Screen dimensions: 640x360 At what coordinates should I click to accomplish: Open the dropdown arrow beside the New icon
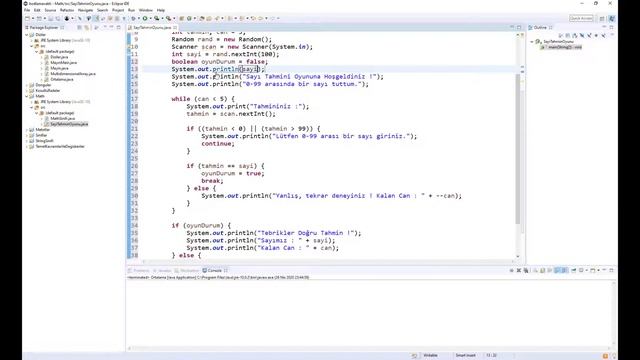(x=33, y=18)
